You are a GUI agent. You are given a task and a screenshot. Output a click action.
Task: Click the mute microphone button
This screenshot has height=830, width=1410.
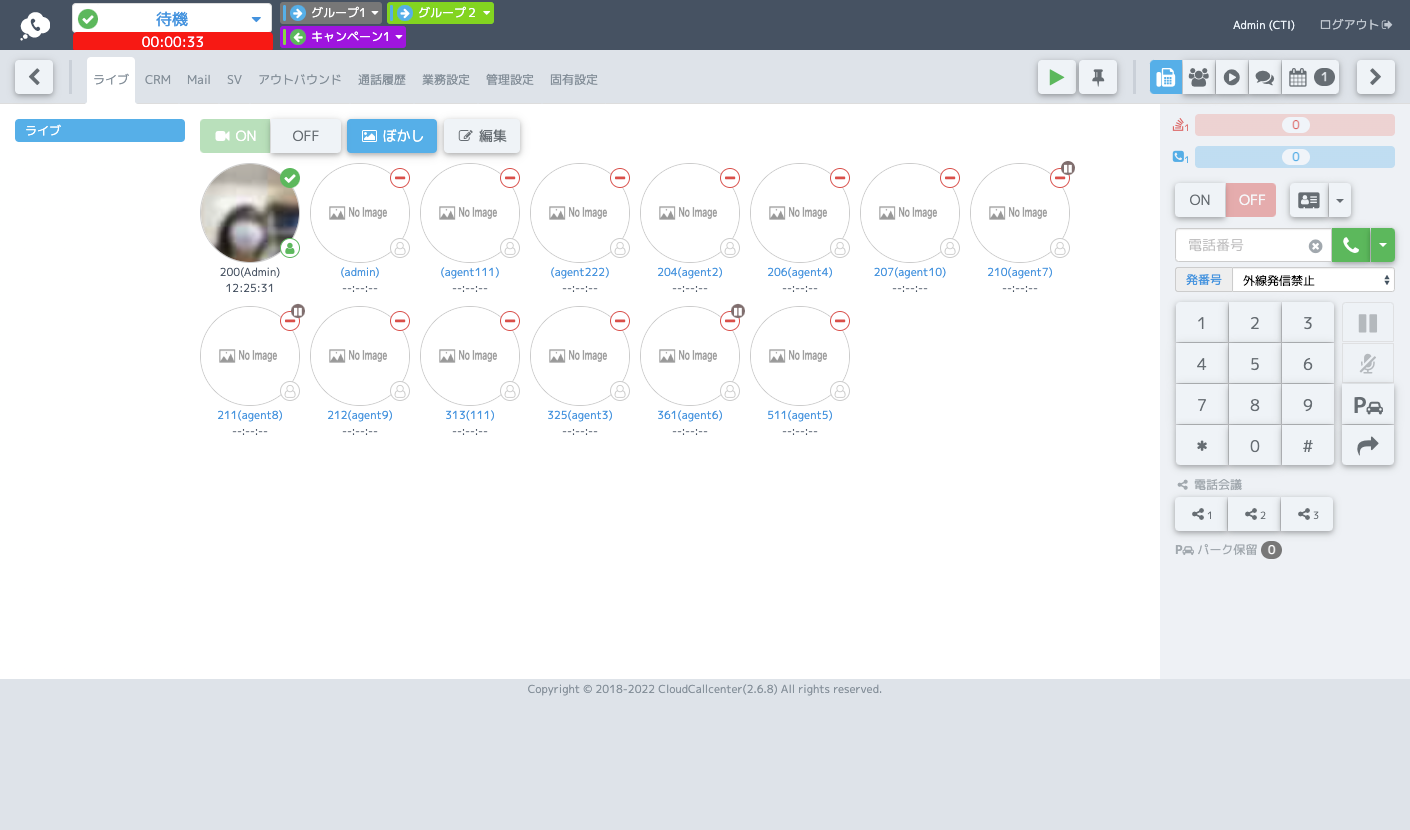click(x=1368, y=364)
